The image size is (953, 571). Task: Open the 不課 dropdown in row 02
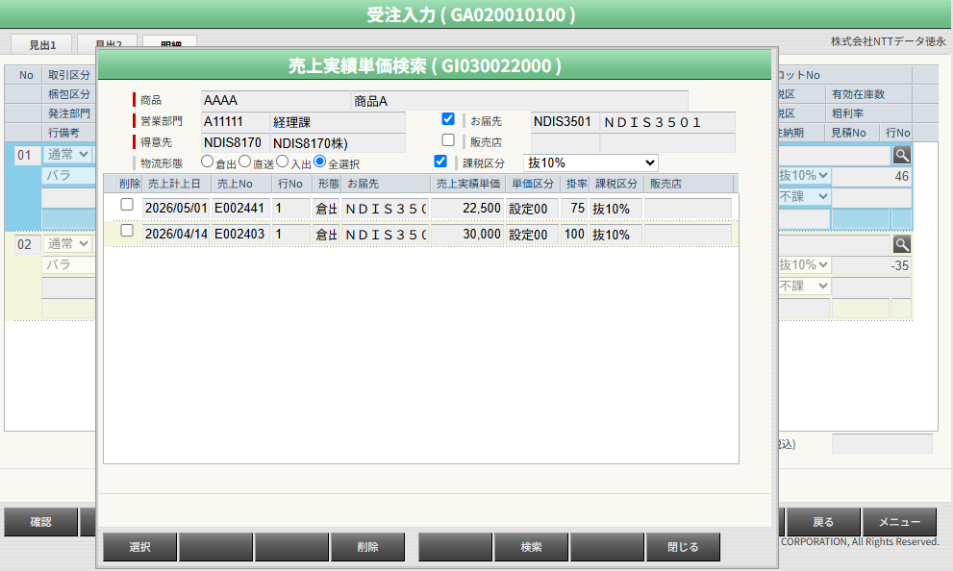point(803,286)
